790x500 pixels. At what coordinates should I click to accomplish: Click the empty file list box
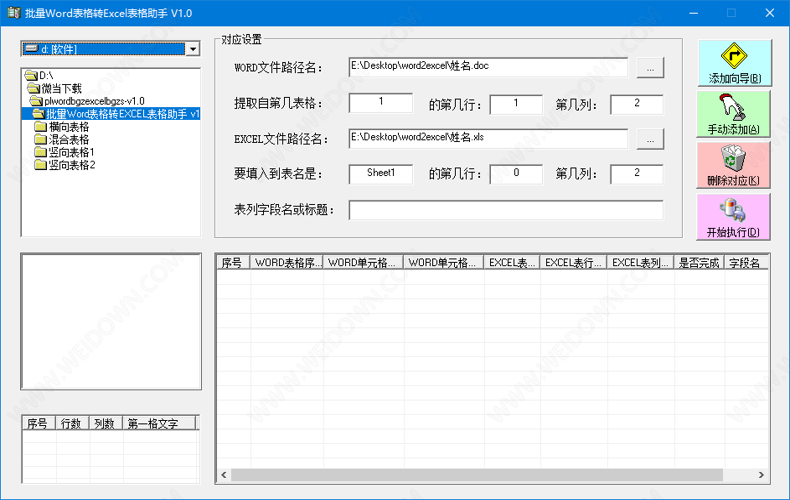(111, 322)
